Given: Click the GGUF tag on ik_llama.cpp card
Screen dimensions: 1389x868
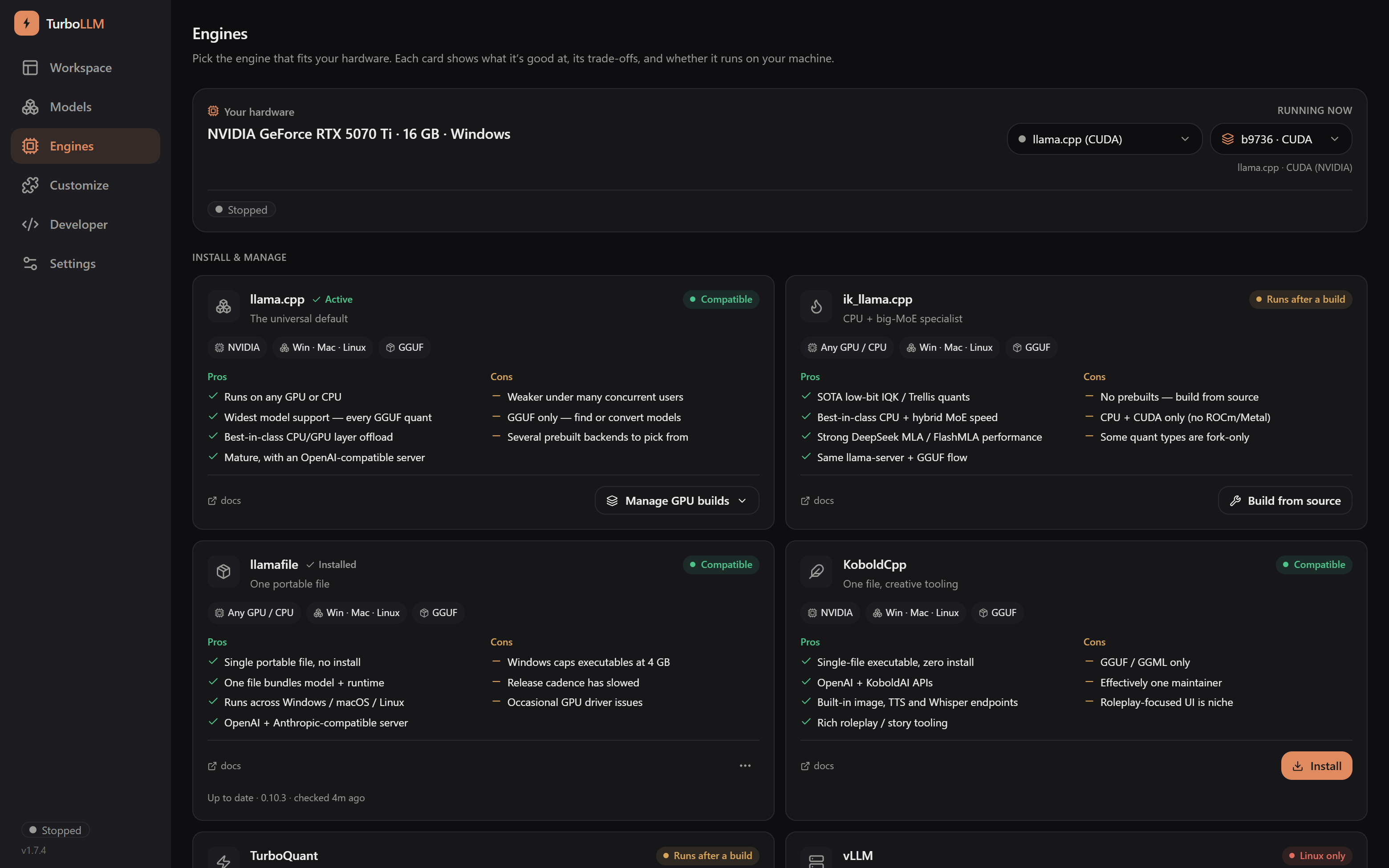Looking at the screenshot, I should tap(1031, 347).
